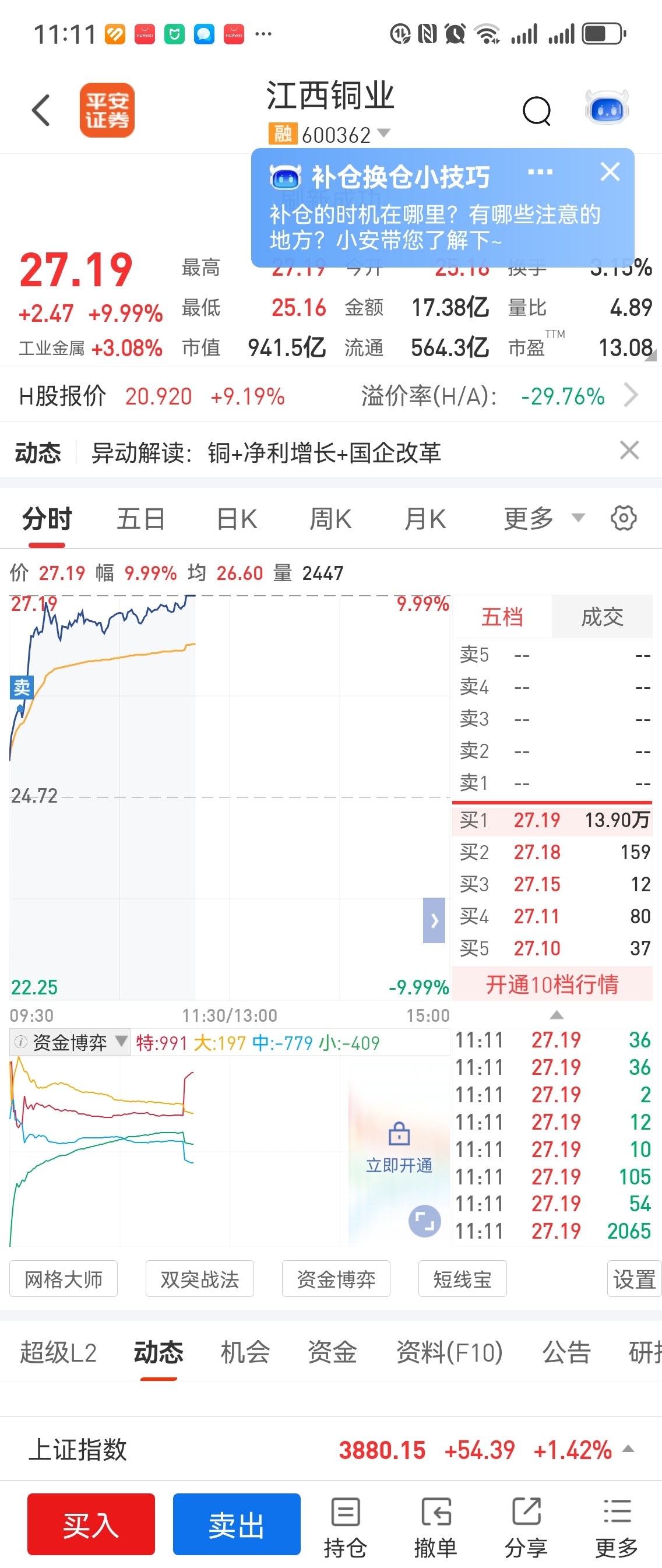Tap the red 买入 button
This screenshot has width=662, height=1568.
tap(91, 1524)
